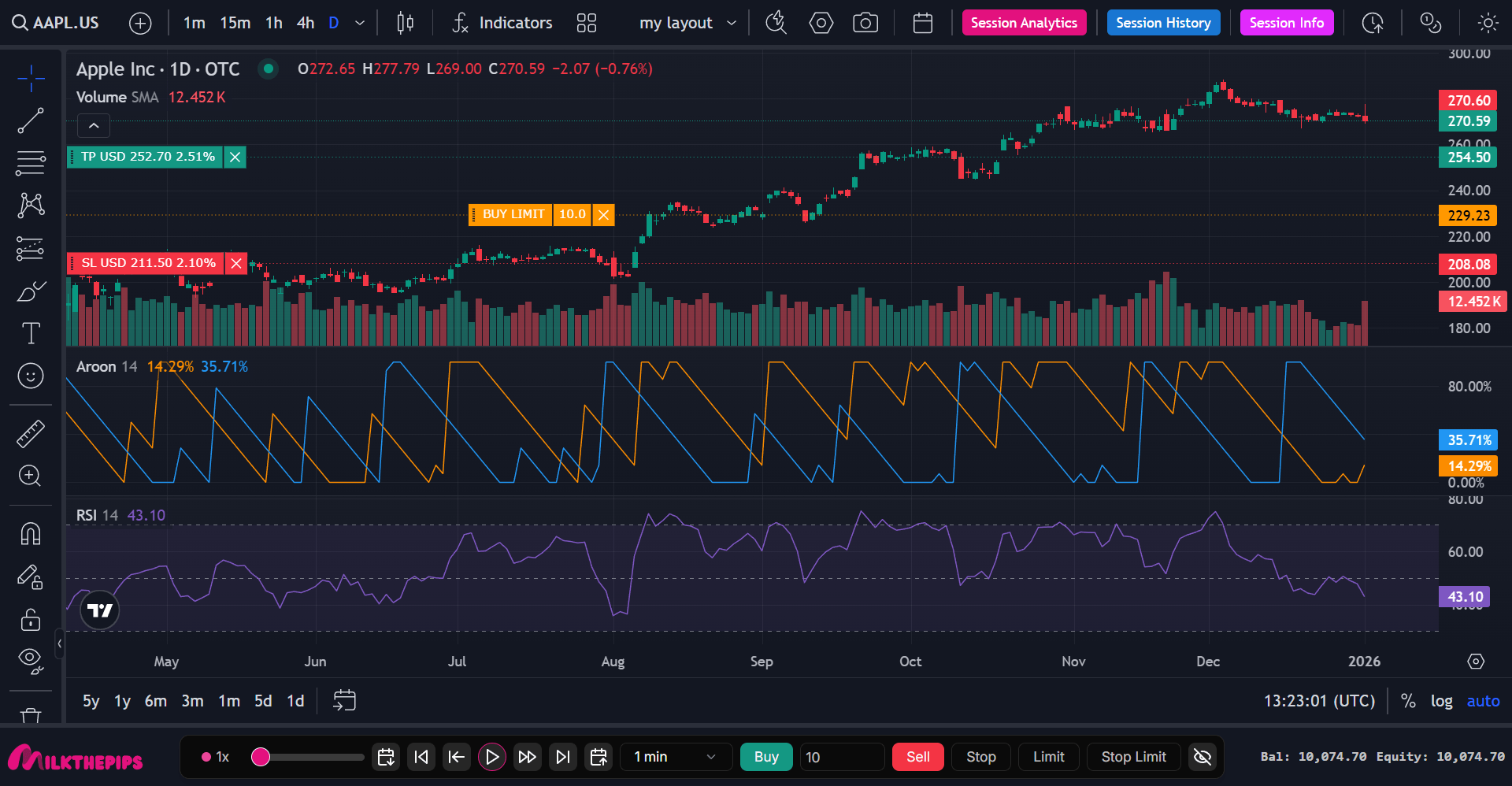1512x786 pixels.
Task: Open the chart type candlestick selector
Action: point(405,23)
